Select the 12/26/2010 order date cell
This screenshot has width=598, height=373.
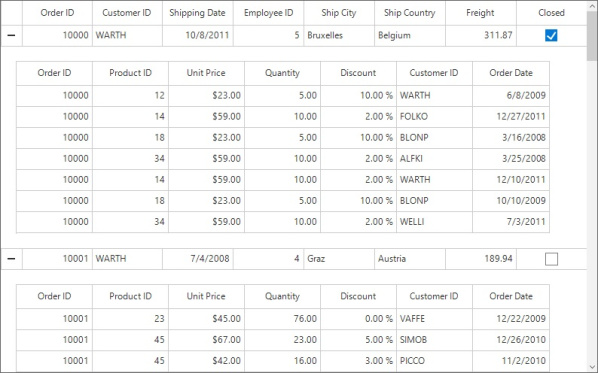pos(511,340)
